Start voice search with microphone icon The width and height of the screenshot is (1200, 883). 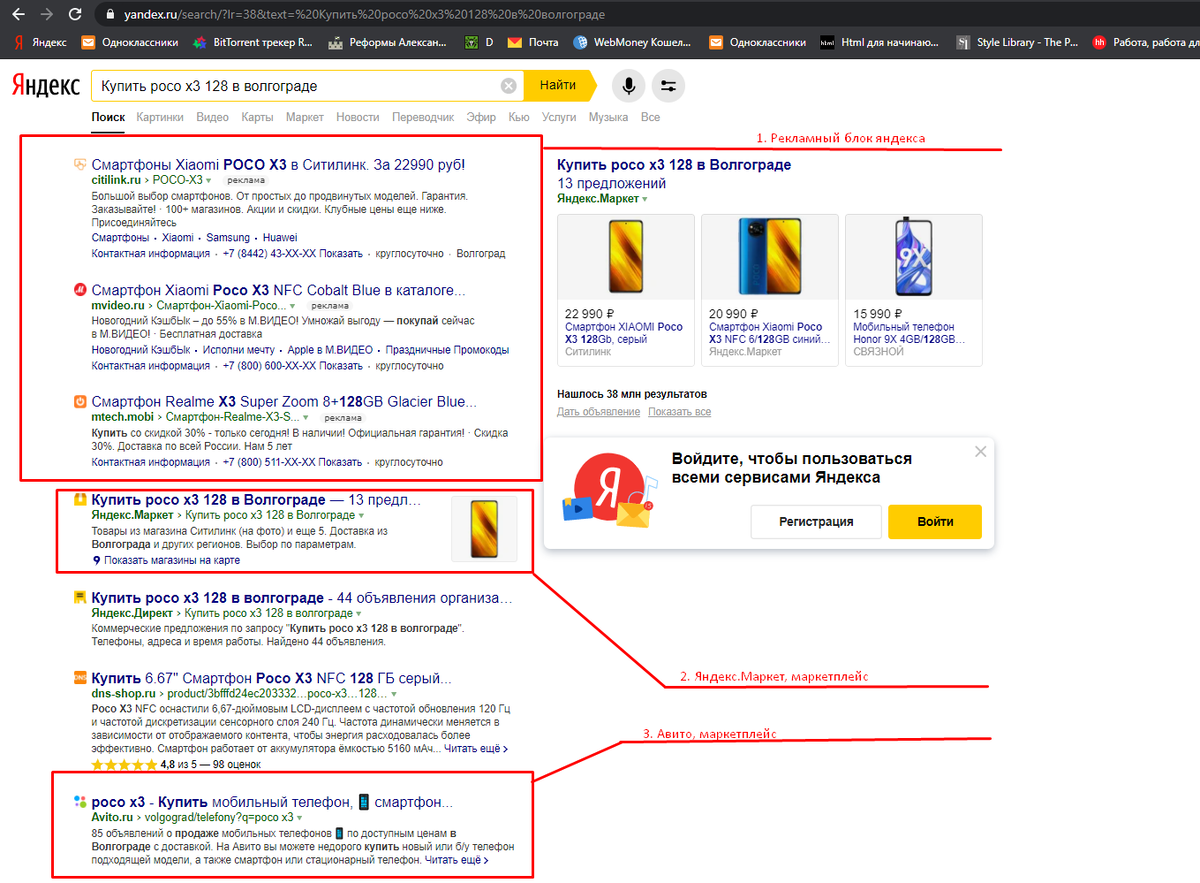(x=629, y=86)
